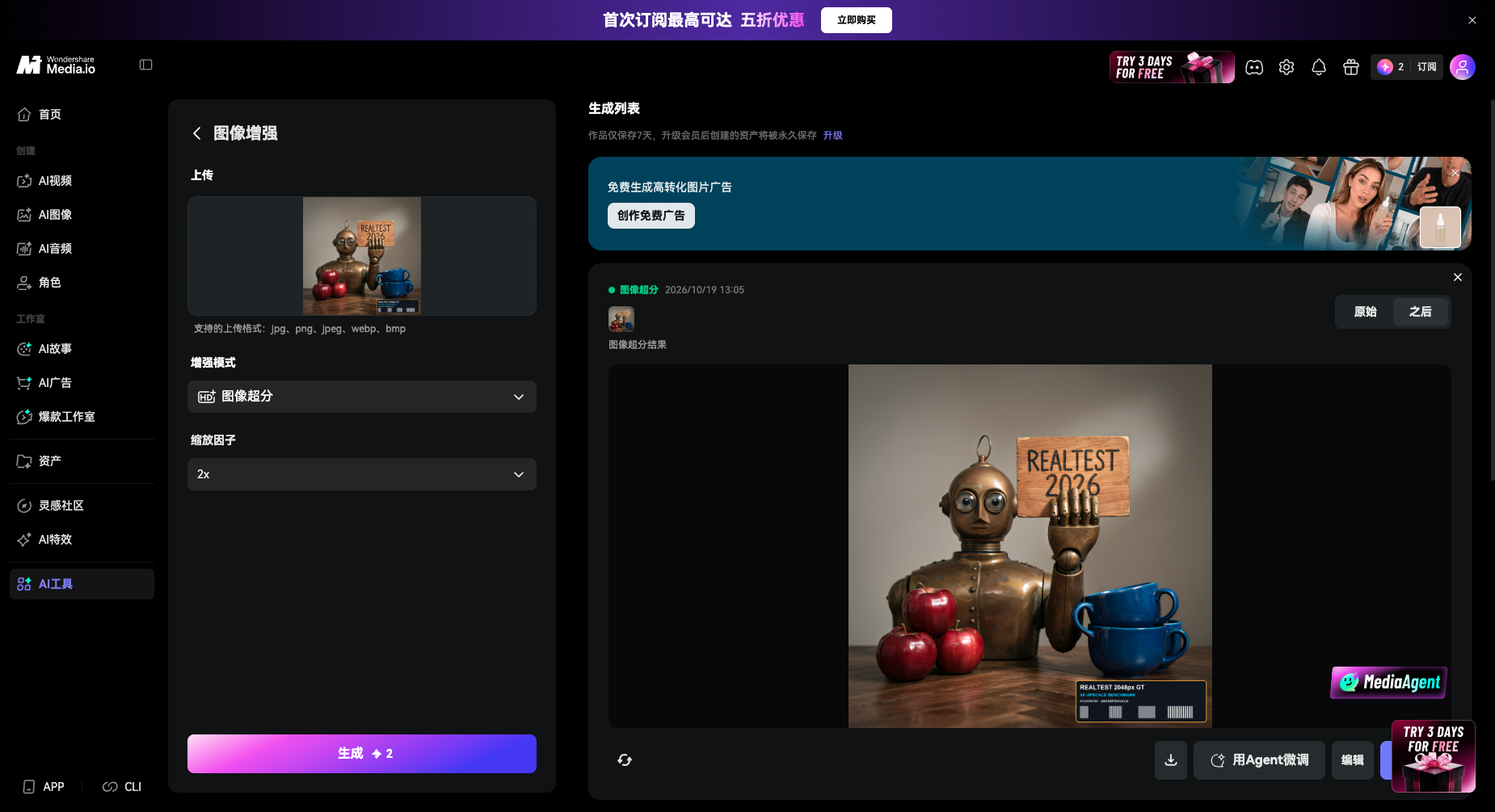Go back from 图像增强 panel
1495x812 pixels.
click(196, 133)
